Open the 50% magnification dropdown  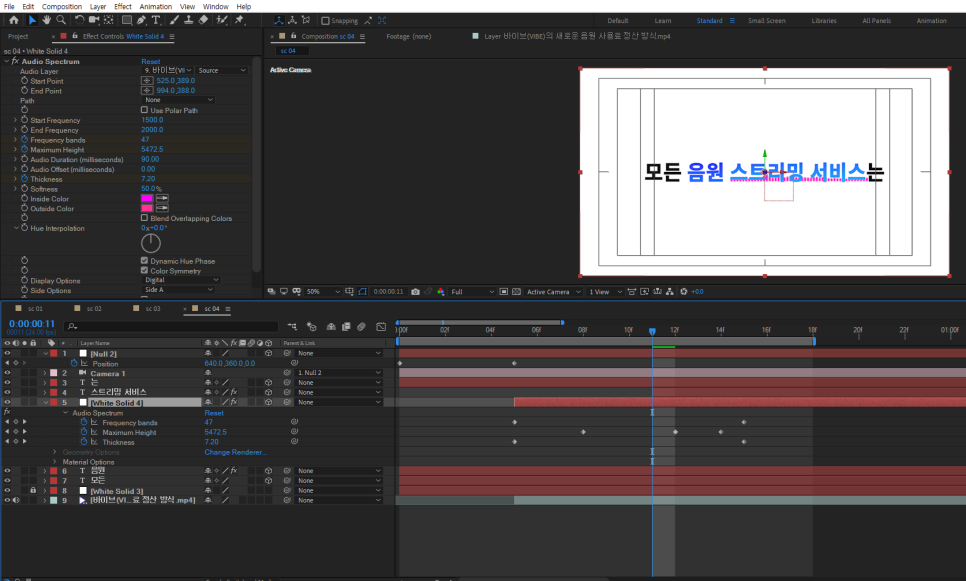pos(323,291)
